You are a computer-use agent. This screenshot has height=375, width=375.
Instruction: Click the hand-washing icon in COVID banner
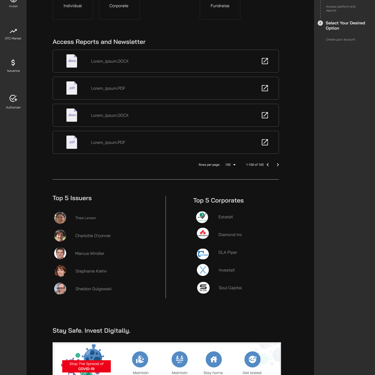[x=140, y=359]
